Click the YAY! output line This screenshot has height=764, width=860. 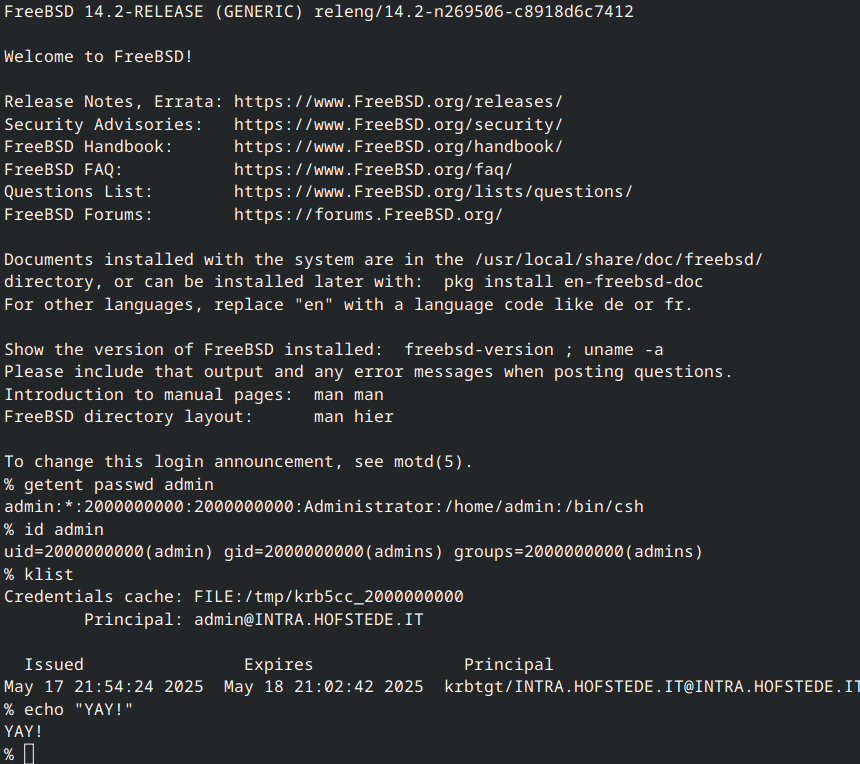pyautogui.click(x=24, y=731)
